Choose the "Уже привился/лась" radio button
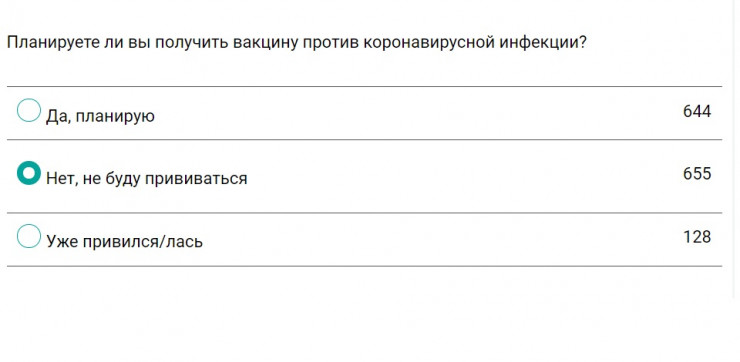Screen dimensions: 740x362 coord(29,236)
